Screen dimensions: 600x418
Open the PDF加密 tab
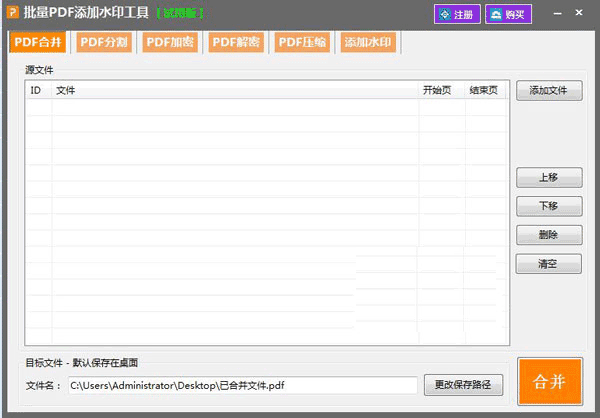pyautogui.click(x=170, y=42)
